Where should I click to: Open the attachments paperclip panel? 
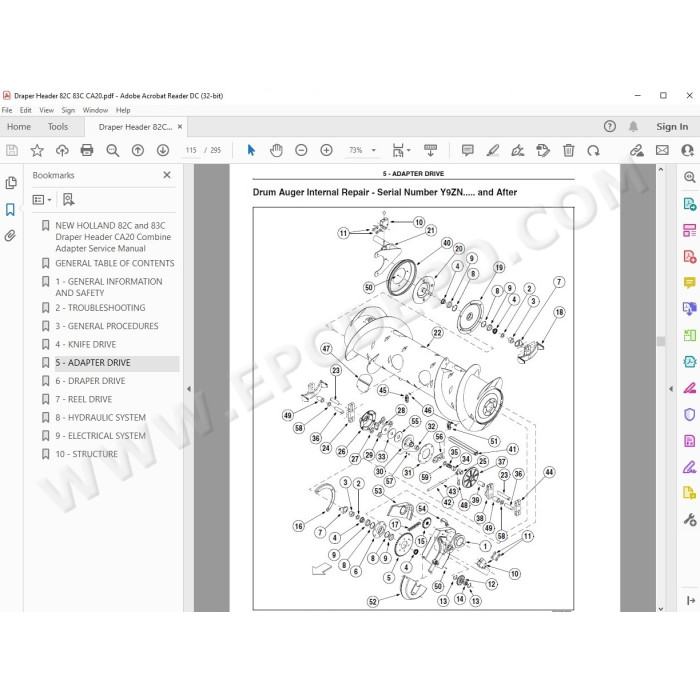10,236
